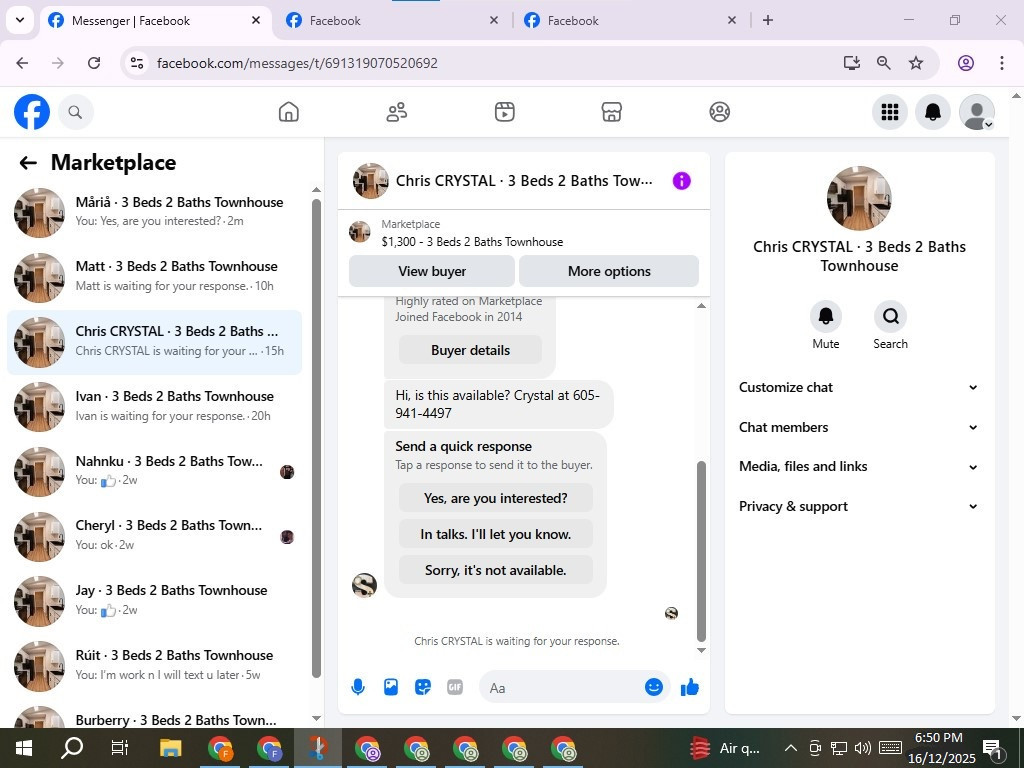Attach a photo with the image icon

[x=391, y=687]
